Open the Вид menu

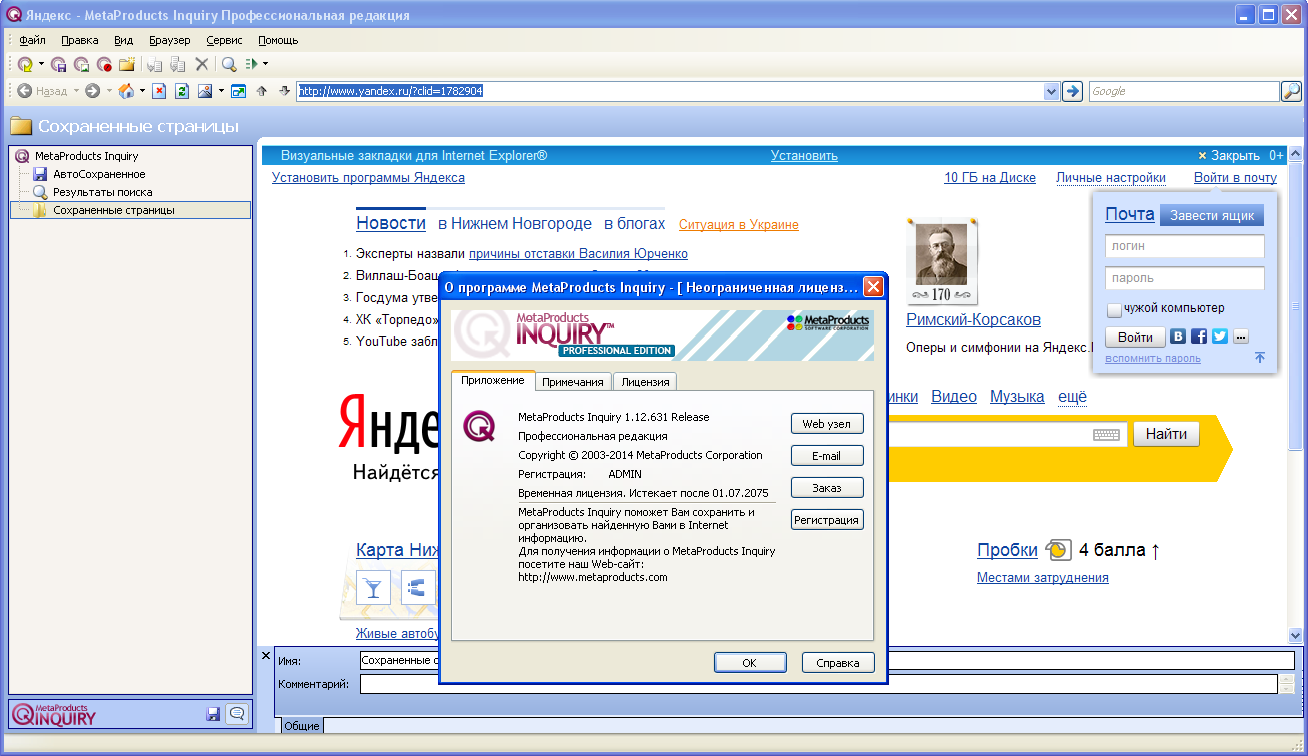pos(123,40)
